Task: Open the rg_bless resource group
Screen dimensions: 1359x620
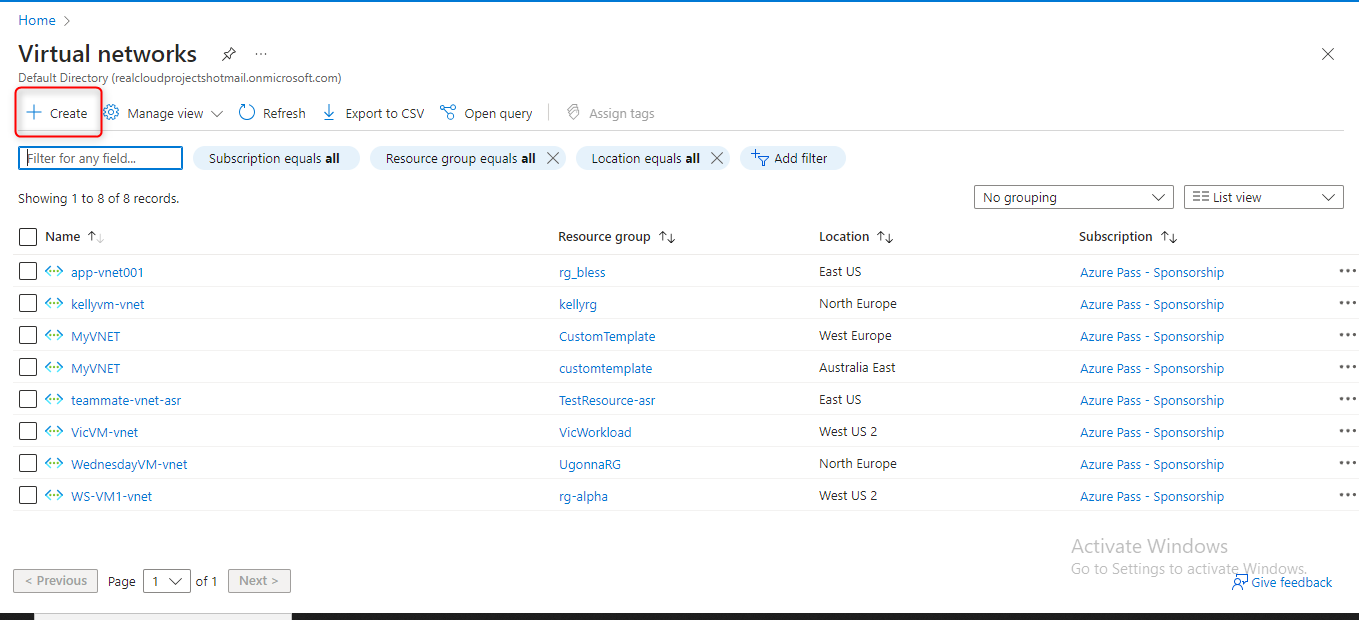Action: coord(582,272)
